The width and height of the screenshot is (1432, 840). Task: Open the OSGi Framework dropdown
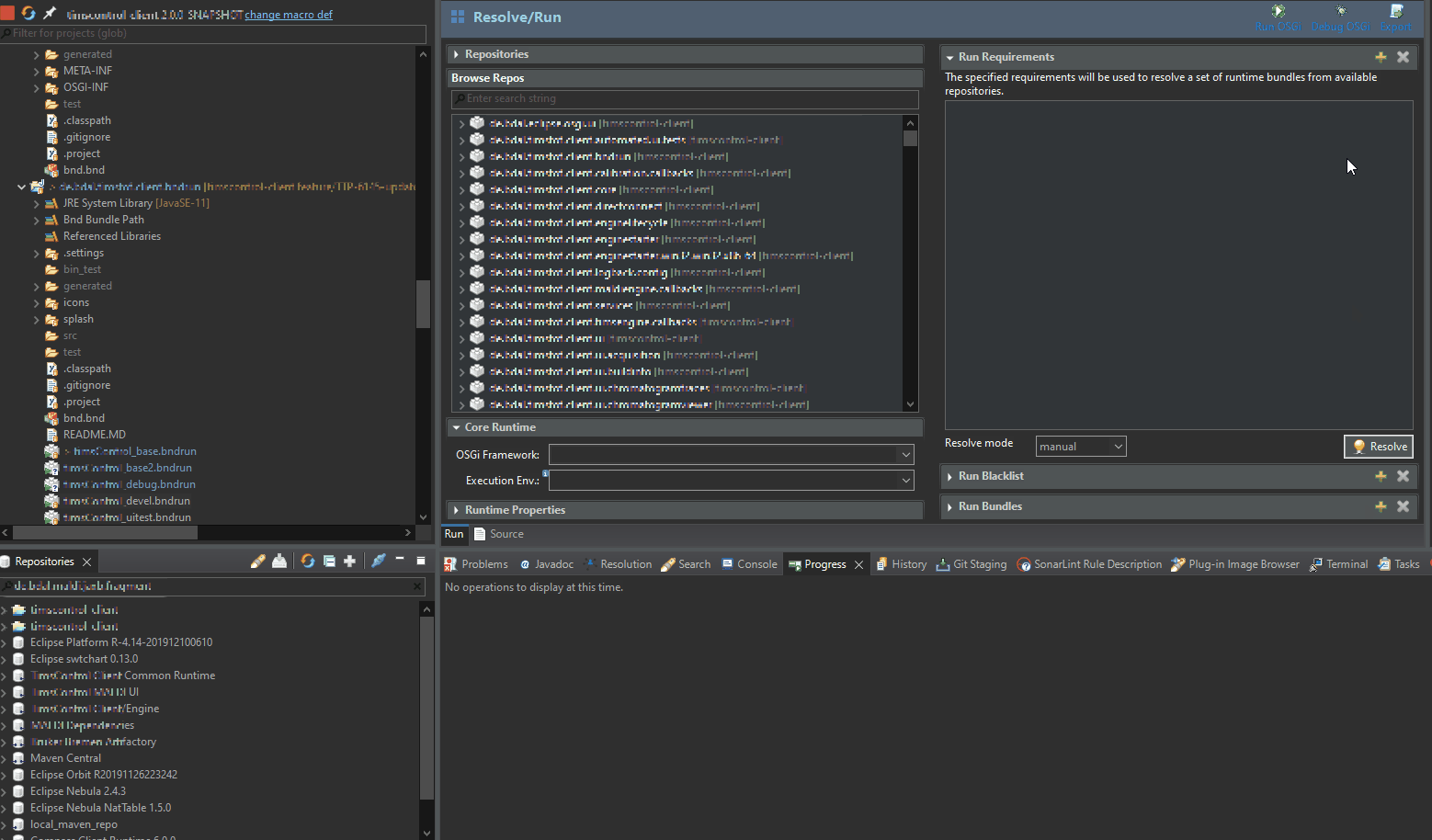pos(906,454)
